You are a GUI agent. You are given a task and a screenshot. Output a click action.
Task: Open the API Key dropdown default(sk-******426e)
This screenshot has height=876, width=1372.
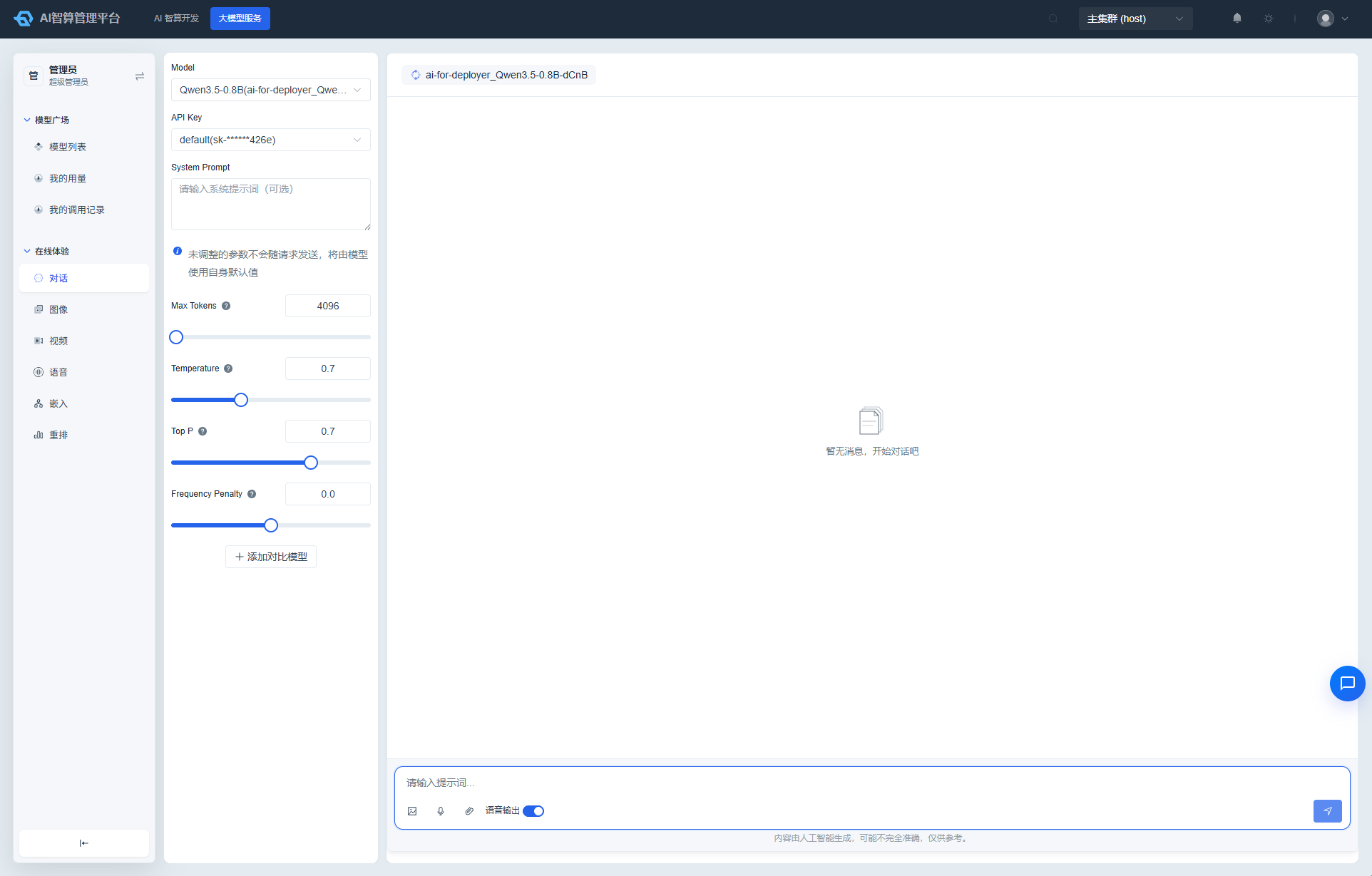pos(271,140)
